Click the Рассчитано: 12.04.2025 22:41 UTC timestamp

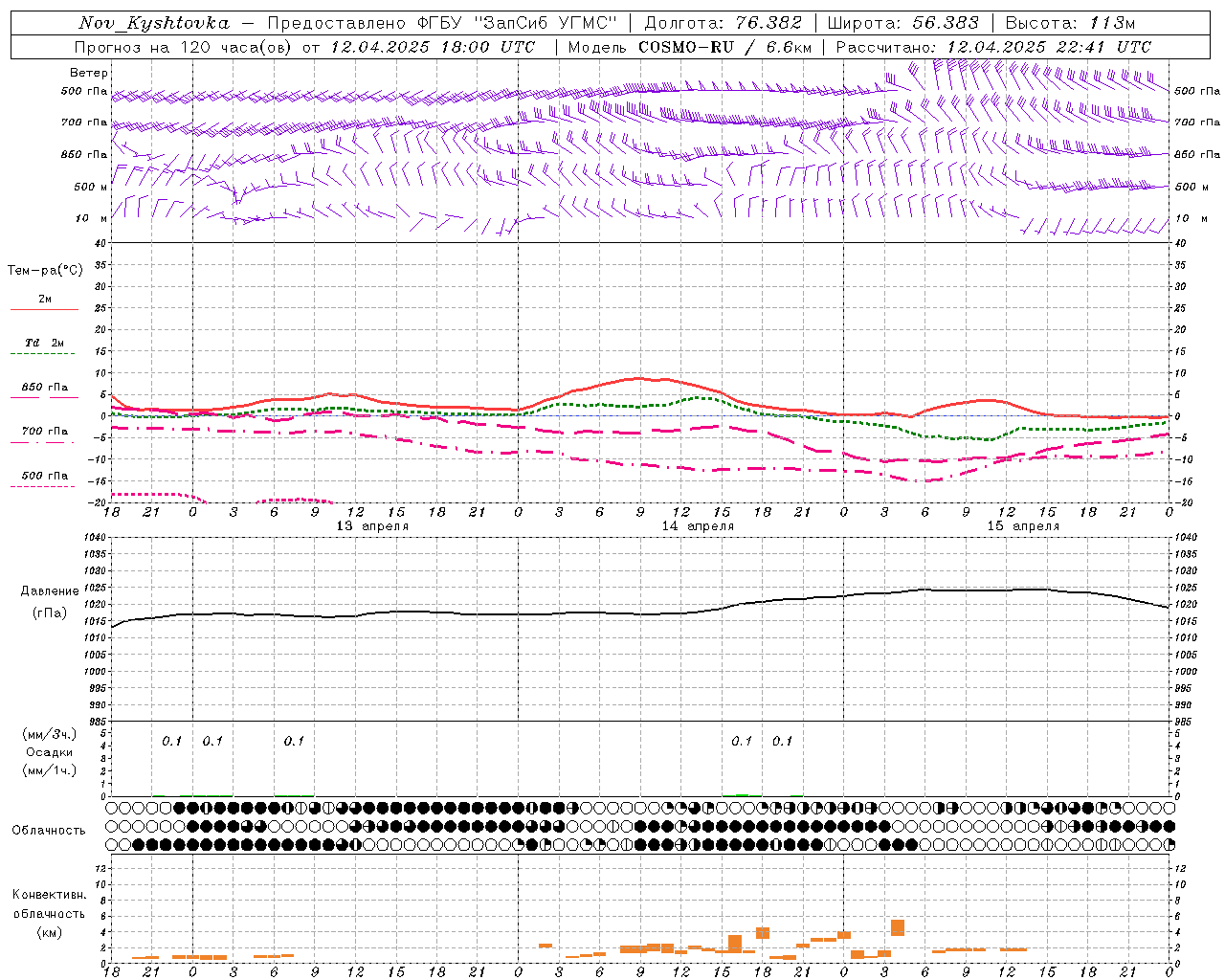tap(993, 47)
